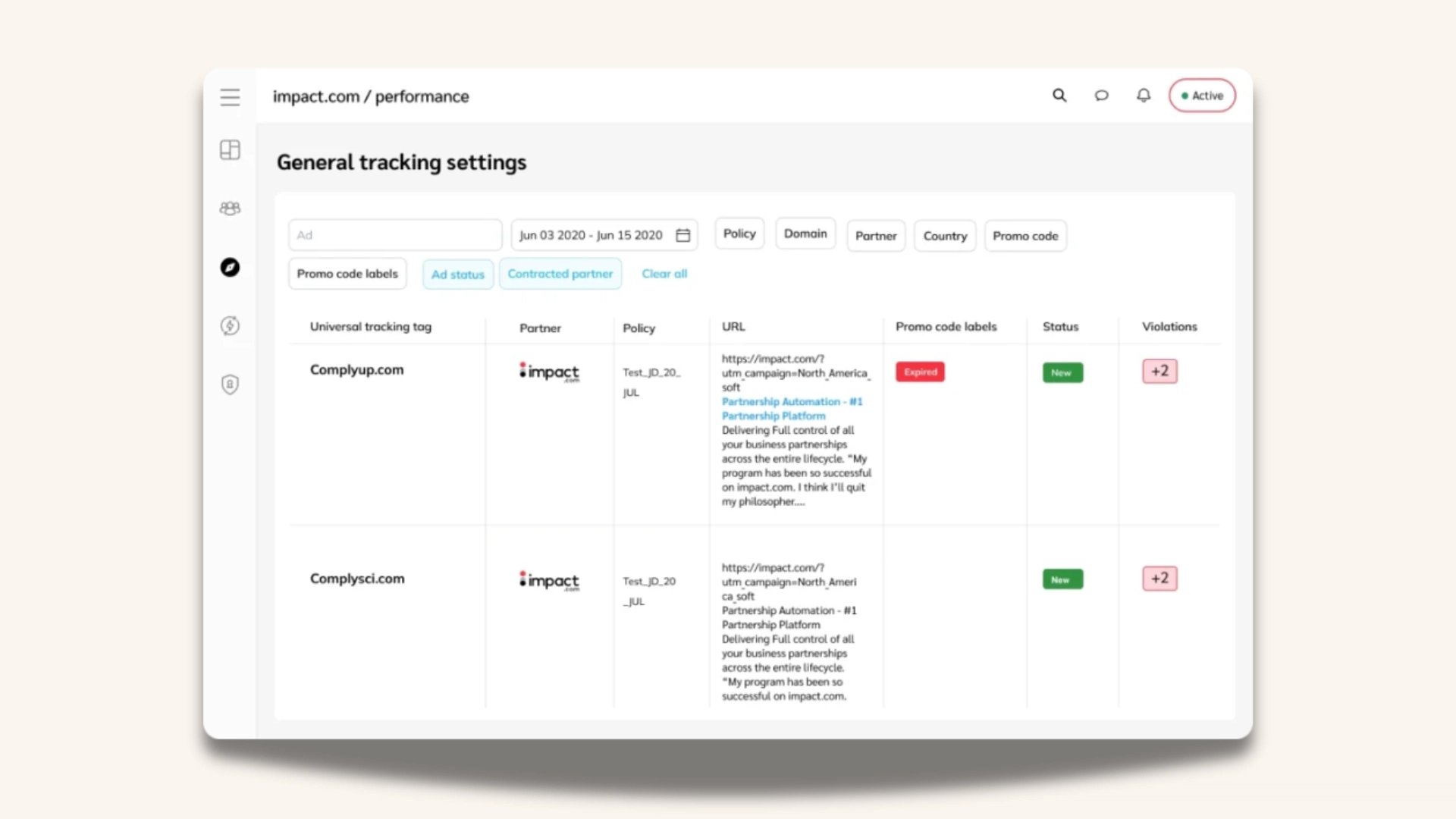Viewport: 1456px width, 819px height.
Task: Click the URL column header
Action: pyautogui.click(x=733, y=327)
